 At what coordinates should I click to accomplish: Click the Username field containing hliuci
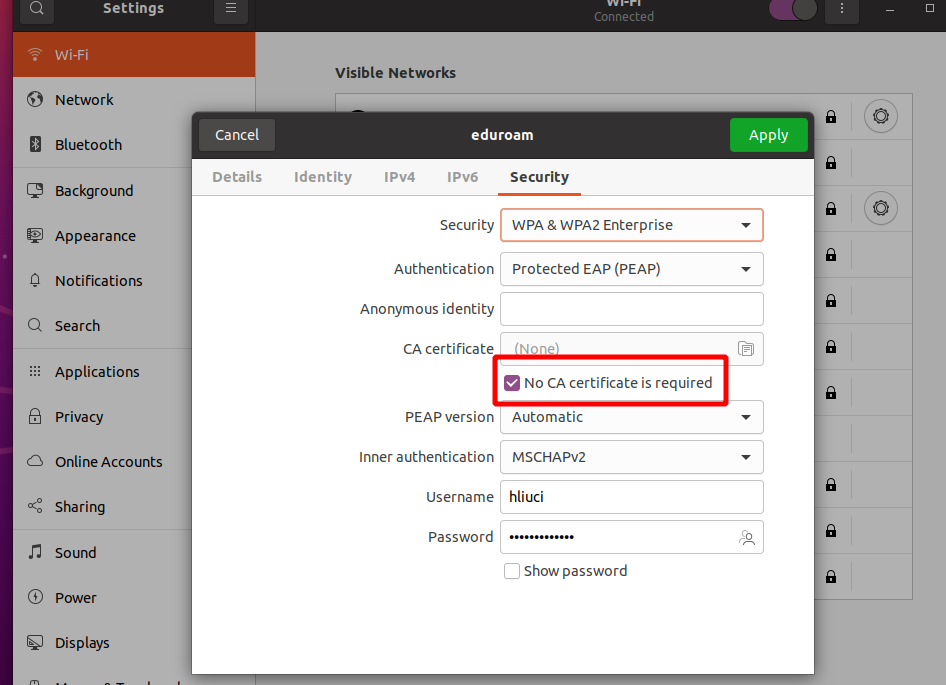[x=632, y=497]
